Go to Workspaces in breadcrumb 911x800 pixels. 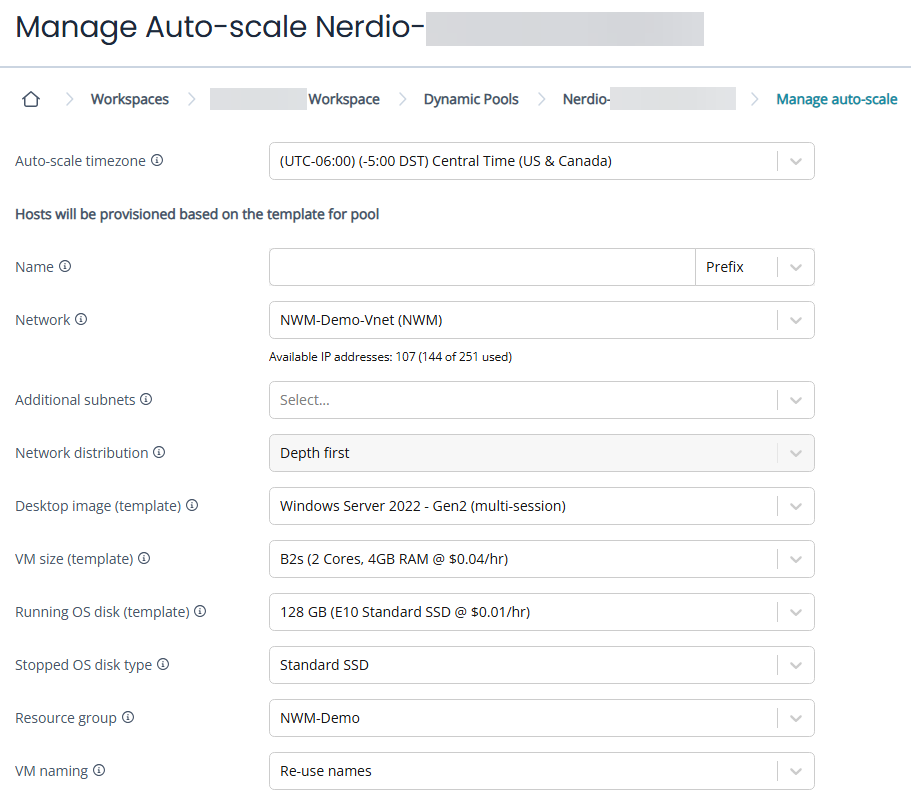[x=129, y=99]
